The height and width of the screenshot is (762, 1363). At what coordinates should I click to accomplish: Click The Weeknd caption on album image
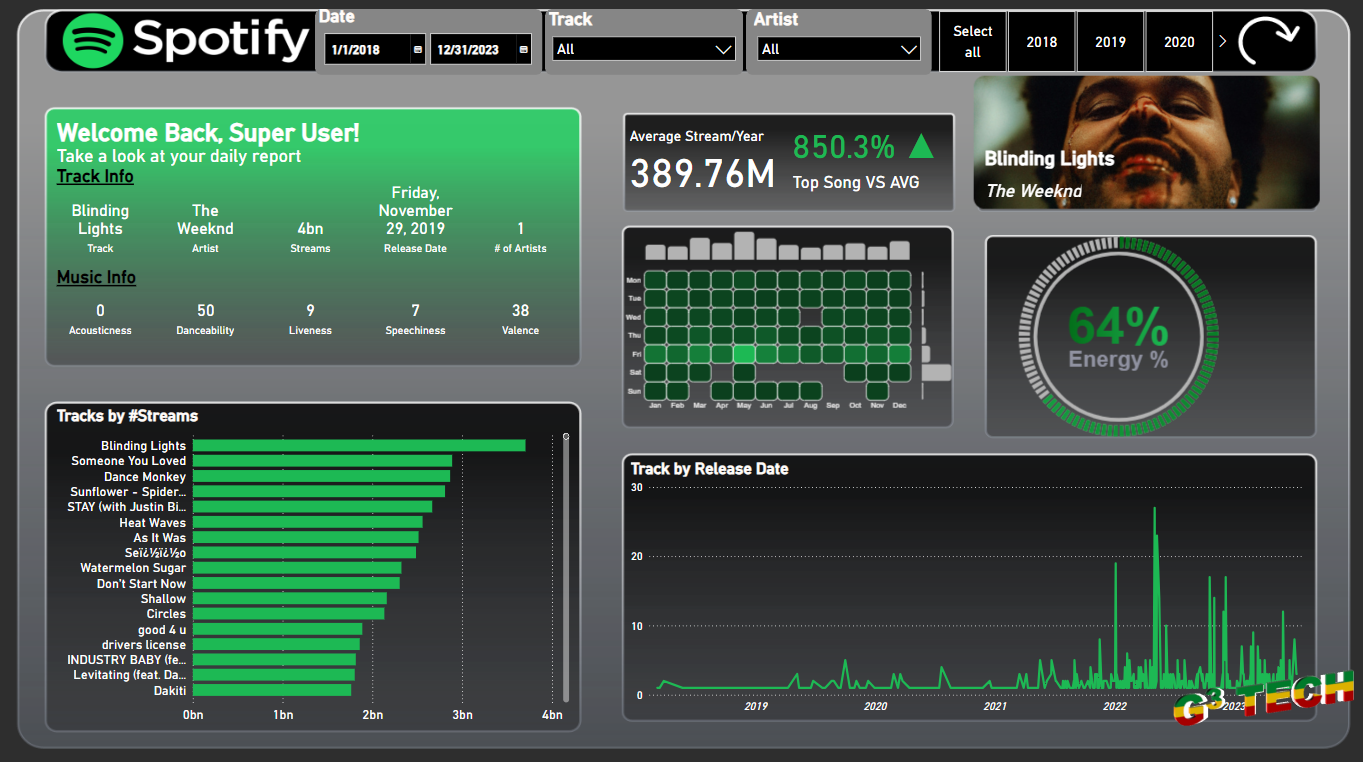tap(1033, 191)
